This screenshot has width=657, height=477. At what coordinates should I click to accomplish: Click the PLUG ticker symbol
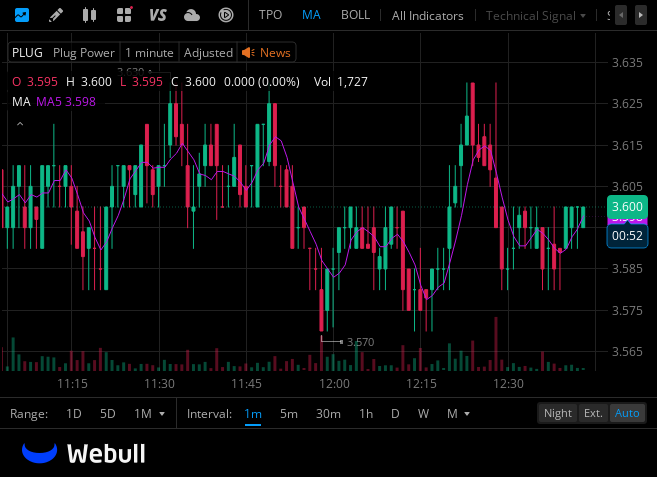pyautogui.click(x=27, y=53)
